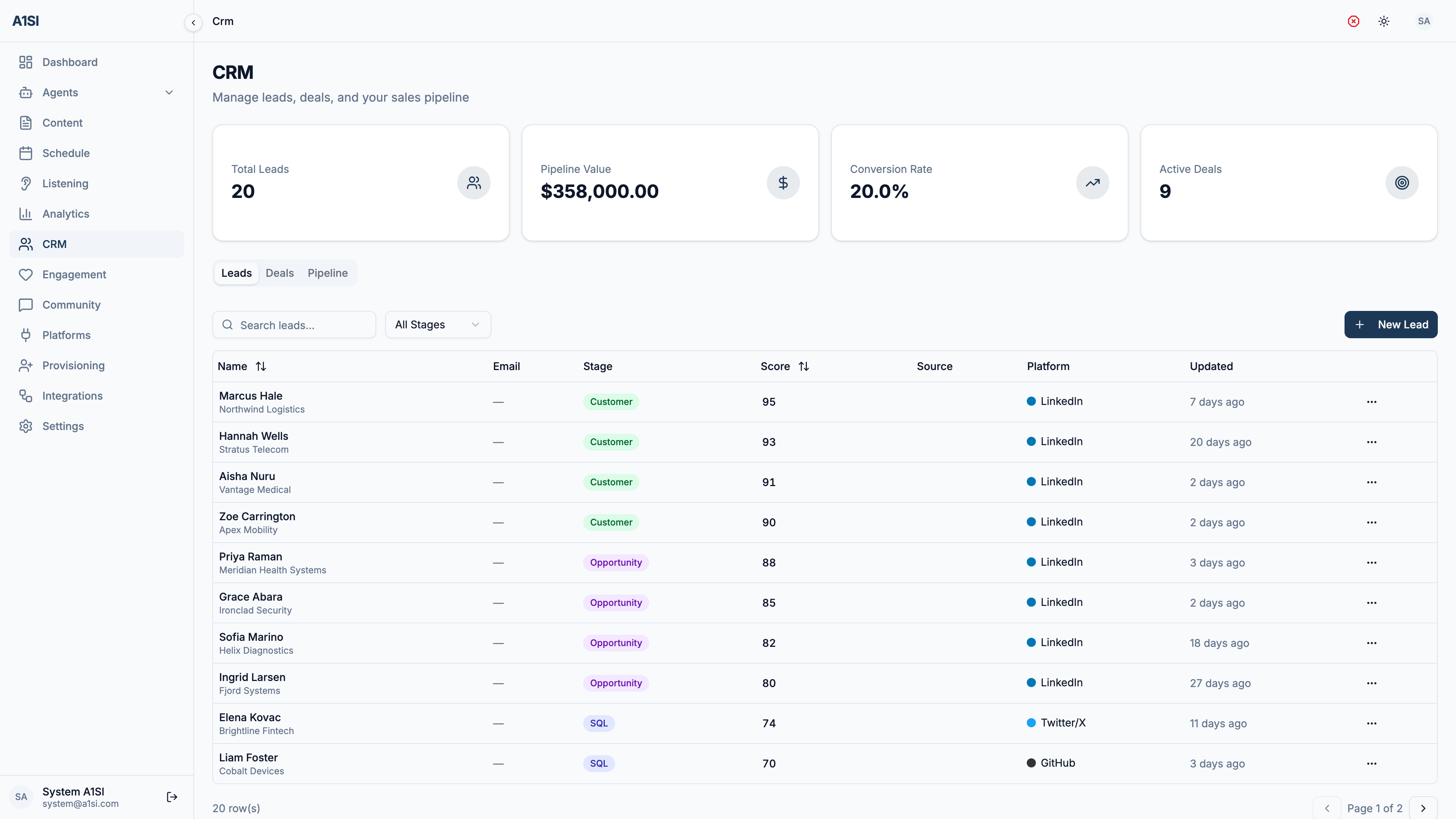Screen dimensions: 1456x819
Task: Click the Crm breadcrumb in header
Action: [223, 22]
